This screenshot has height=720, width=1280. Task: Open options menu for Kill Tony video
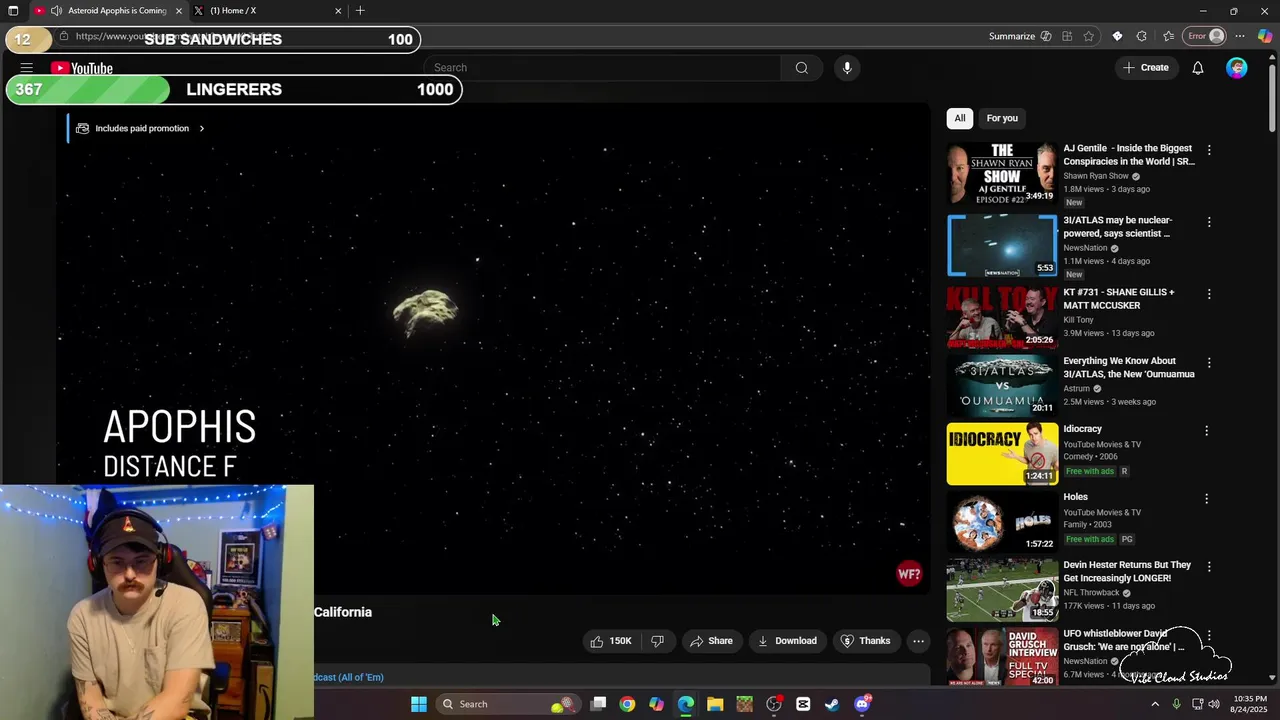click(x=1209, y=294)
